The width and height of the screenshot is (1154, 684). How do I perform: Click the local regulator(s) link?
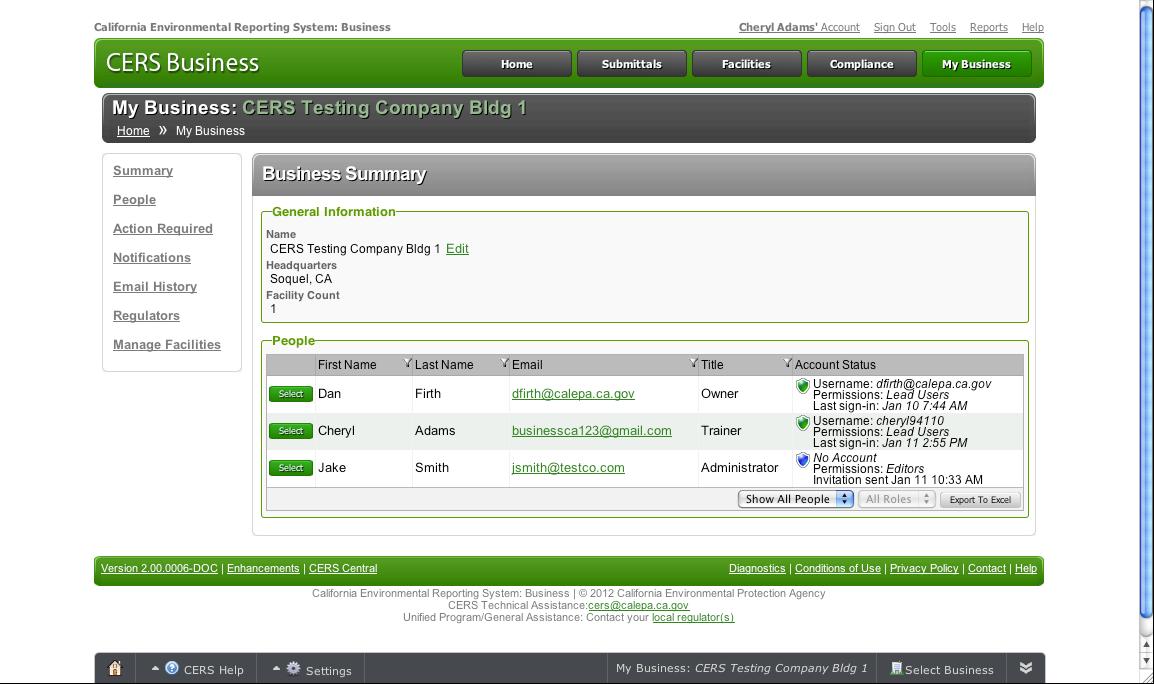click(x=693, y=617)
